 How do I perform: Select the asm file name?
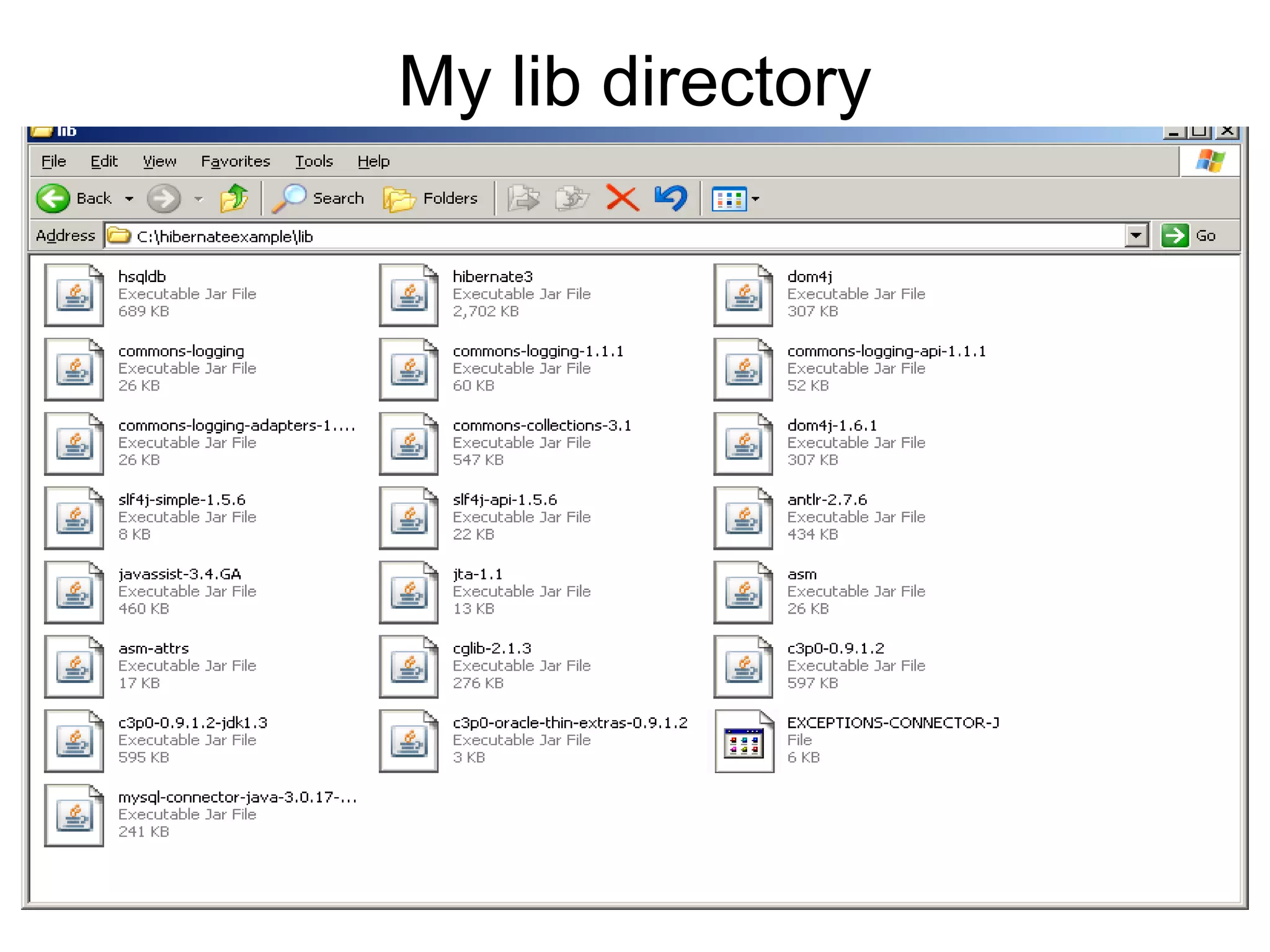click(802, 575)
